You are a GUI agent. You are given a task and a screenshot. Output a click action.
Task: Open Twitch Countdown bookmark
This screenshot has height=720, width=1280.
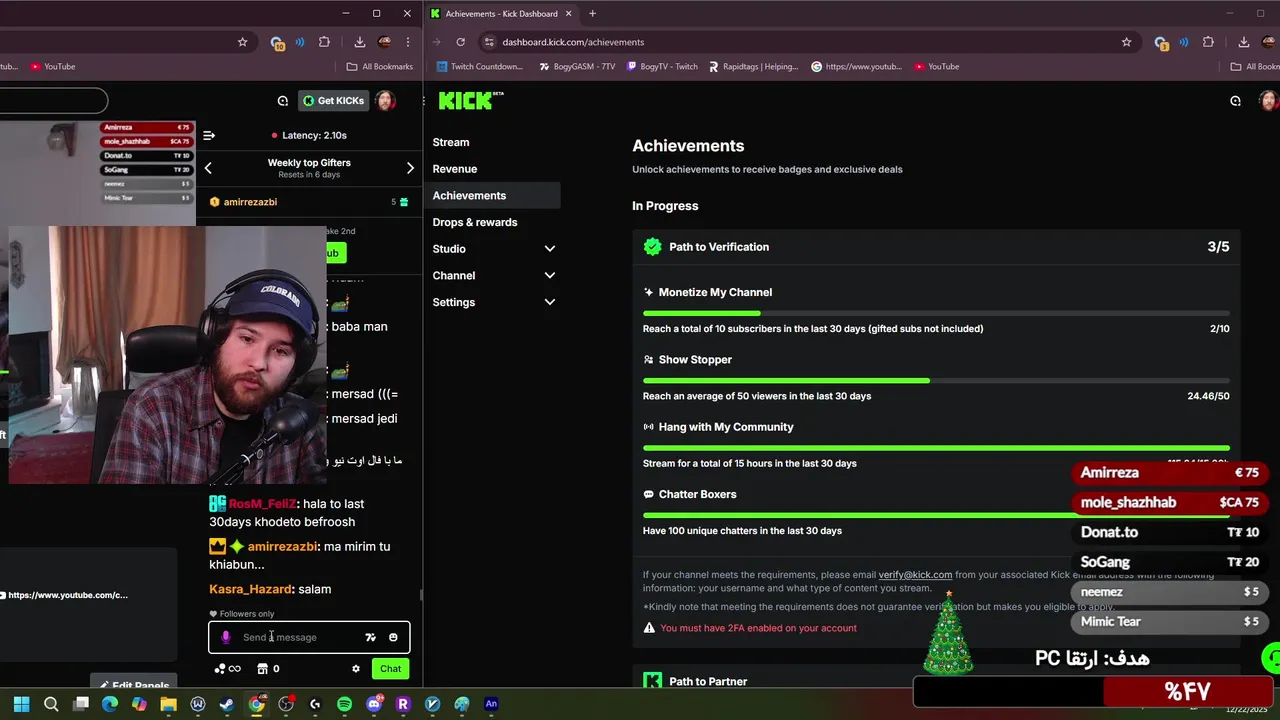481,67
